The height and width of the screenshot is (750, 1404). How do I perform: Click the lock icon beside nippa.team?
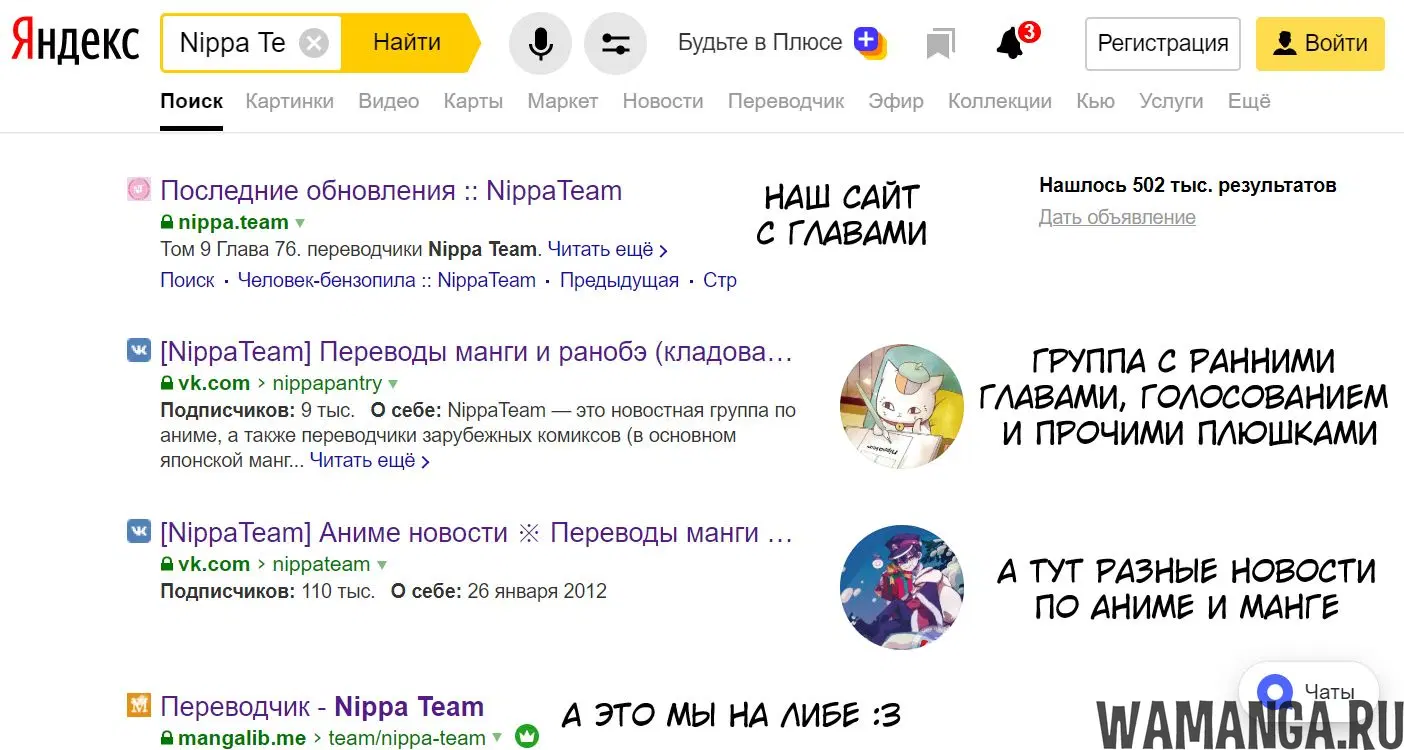pos(167,222)
